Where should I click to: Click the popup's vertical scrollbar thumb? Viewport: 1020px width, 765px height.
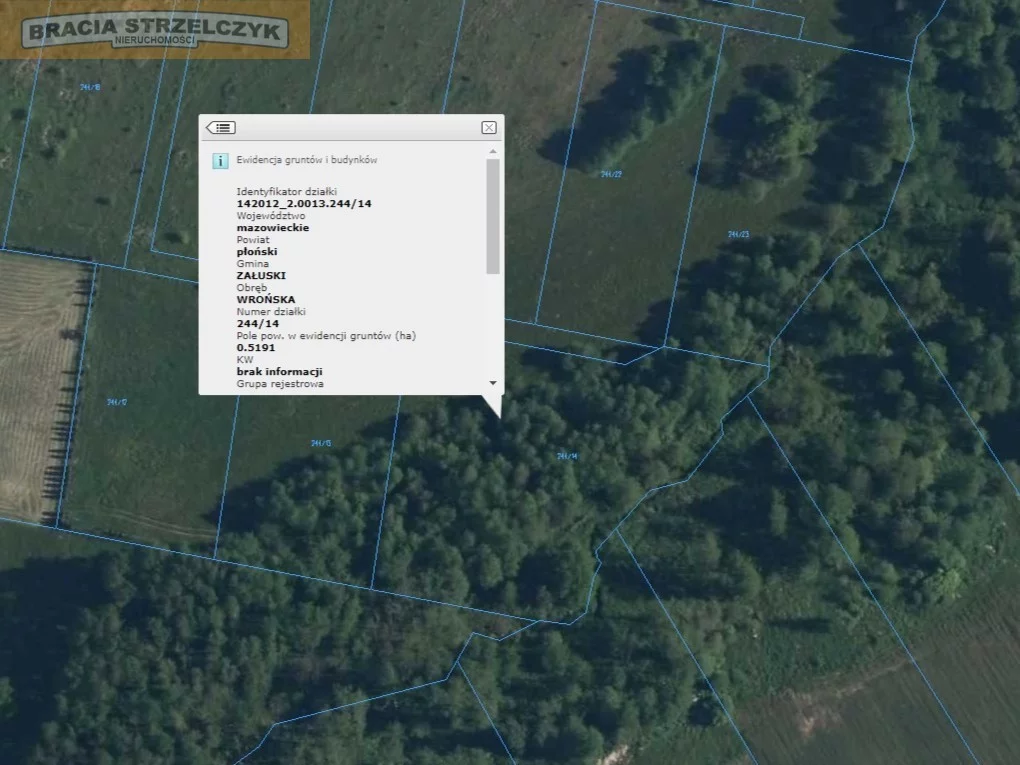(492, 215)
